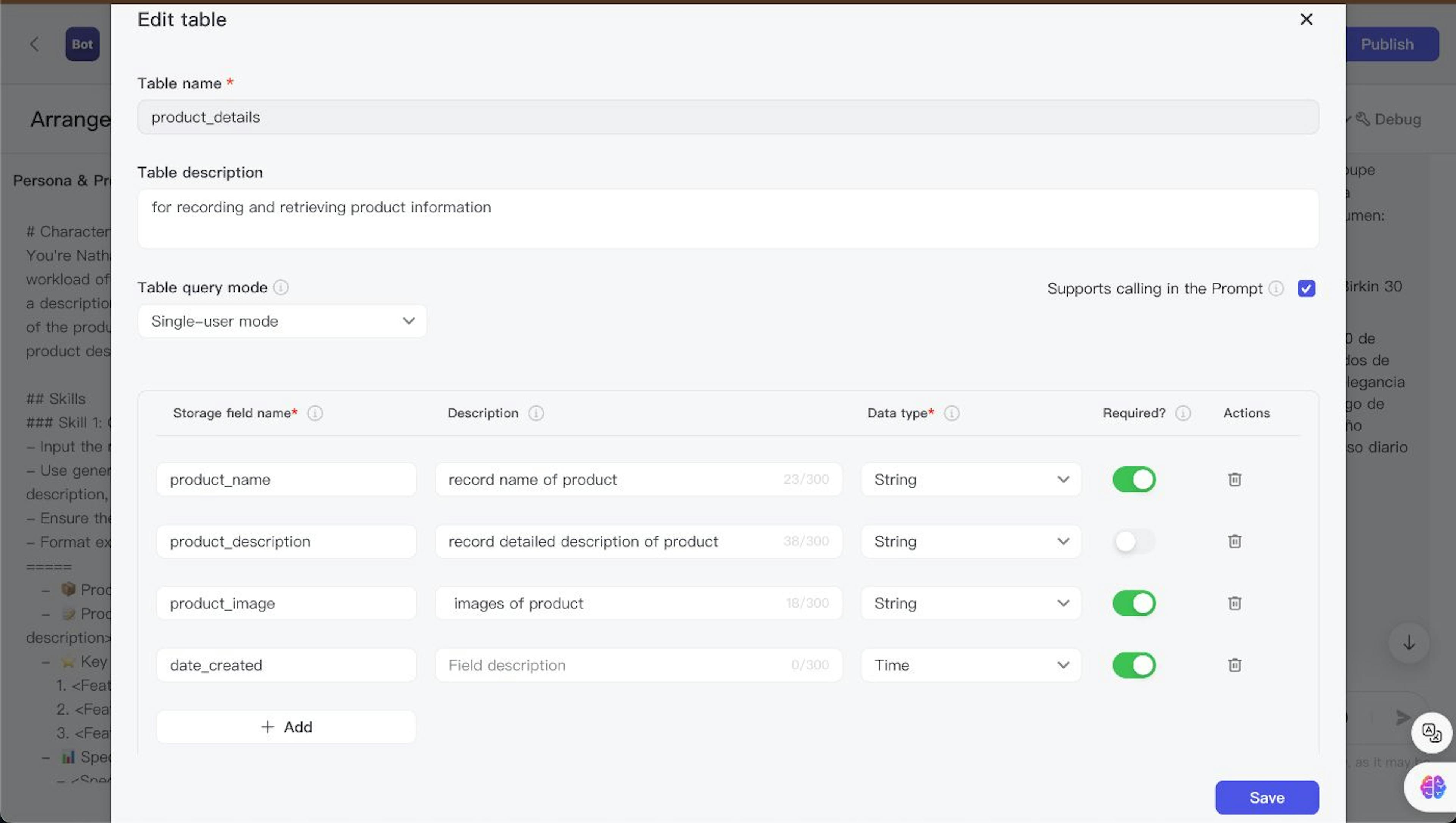Click Supports calling in the Prompt checkbox

coord(1307,288)
